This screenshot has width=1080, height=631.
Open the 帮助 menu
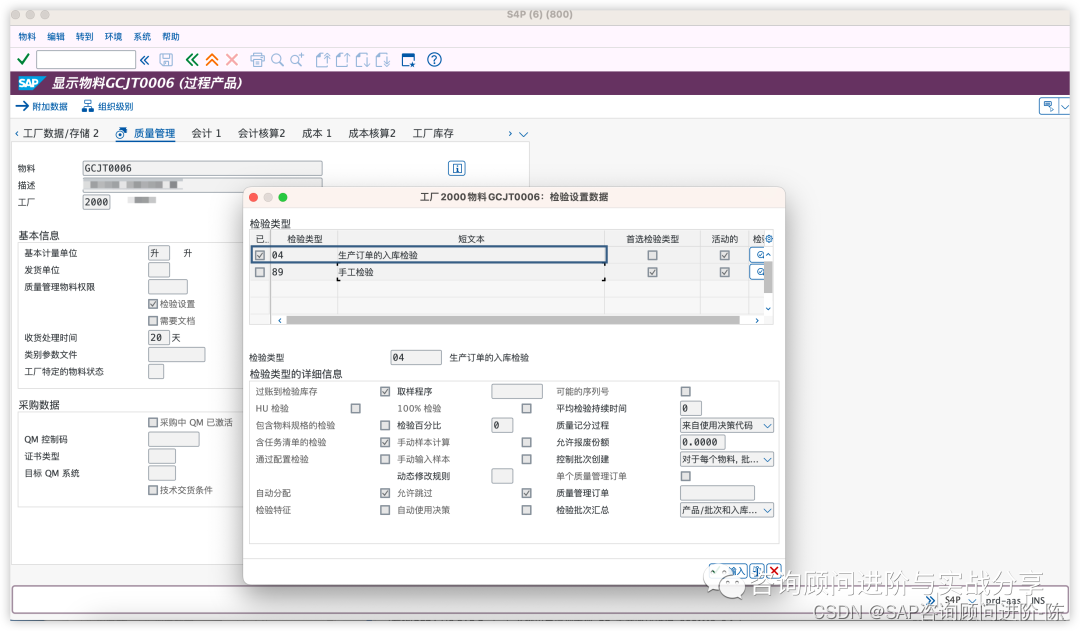click(x=171, y=37)
